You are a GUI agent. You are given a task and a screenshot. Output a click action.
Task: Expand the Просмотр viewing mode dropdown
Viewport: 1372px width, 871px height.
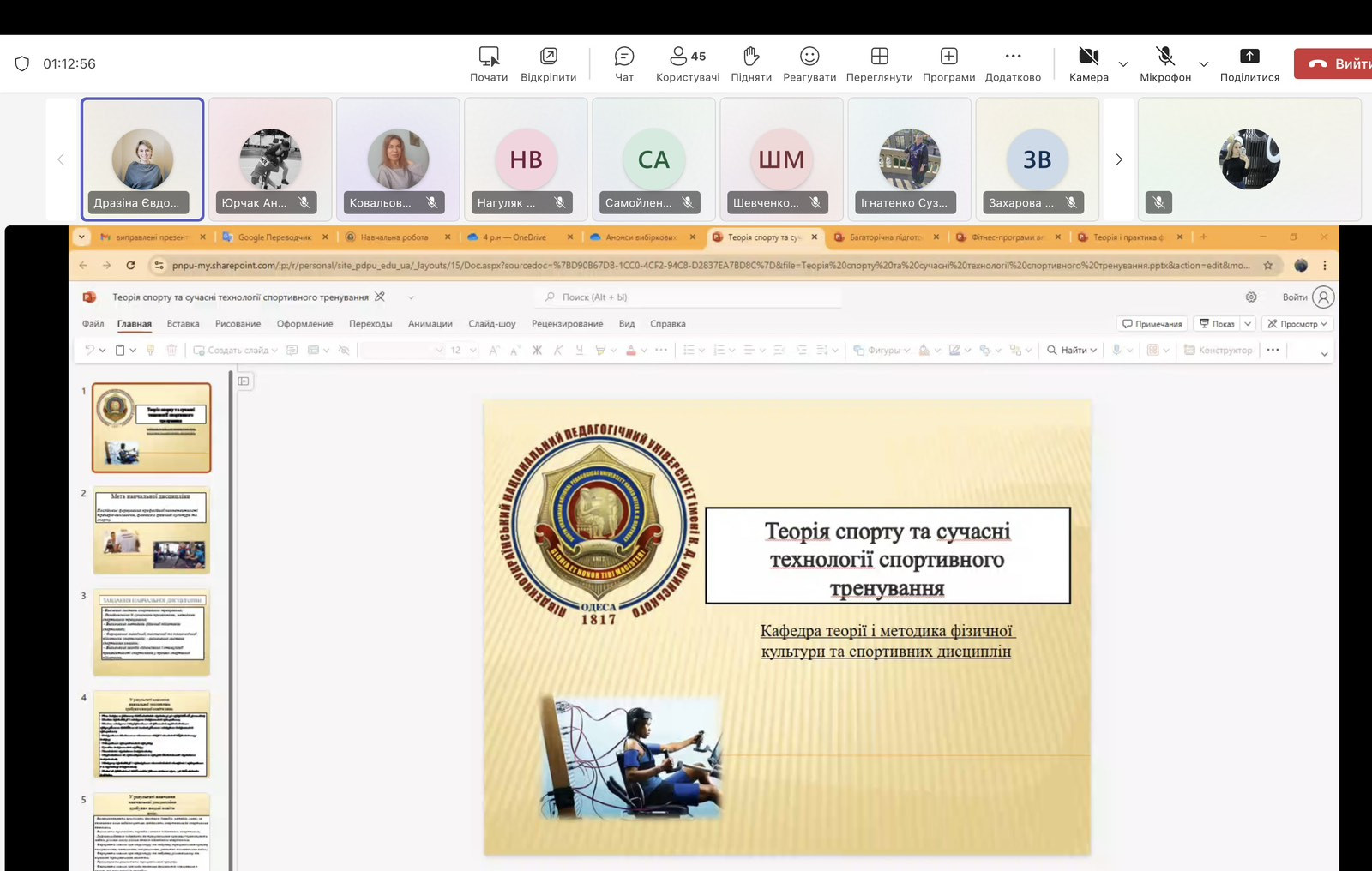tap(1297, 324)
